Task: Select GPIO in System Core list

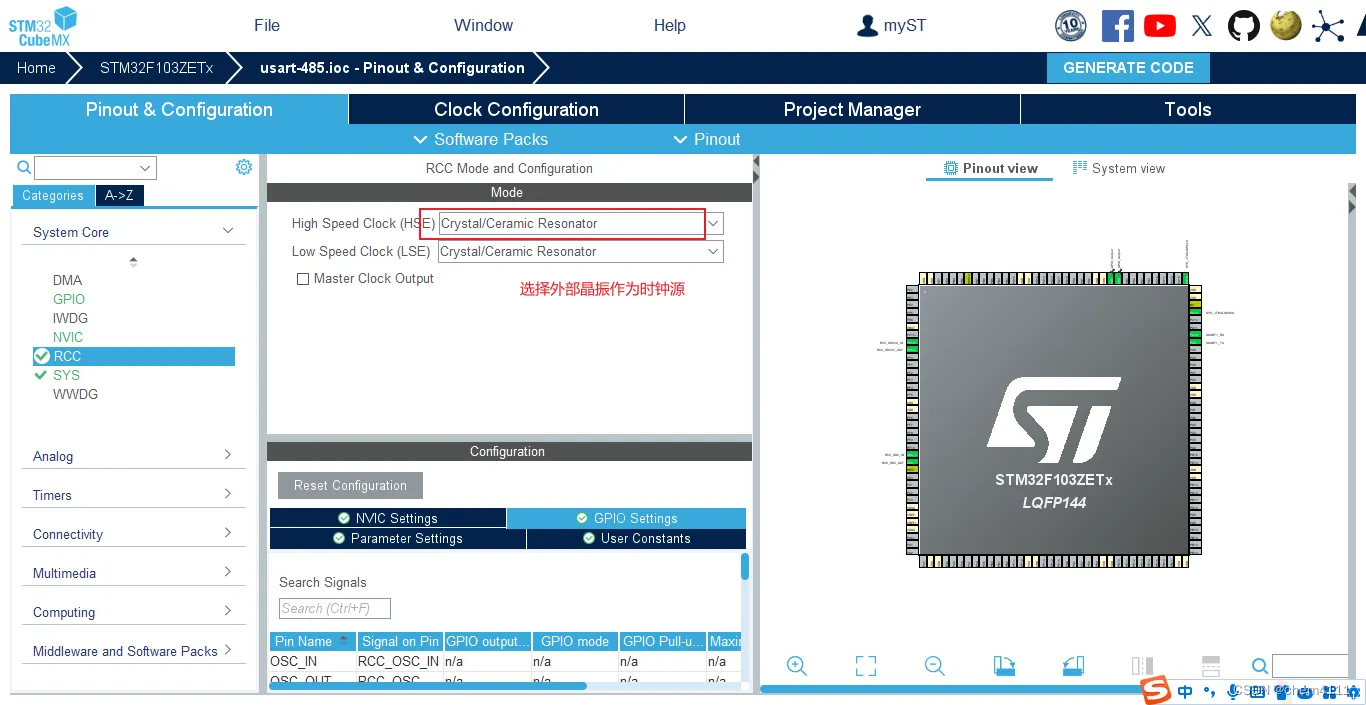Action: coord(69,299)
